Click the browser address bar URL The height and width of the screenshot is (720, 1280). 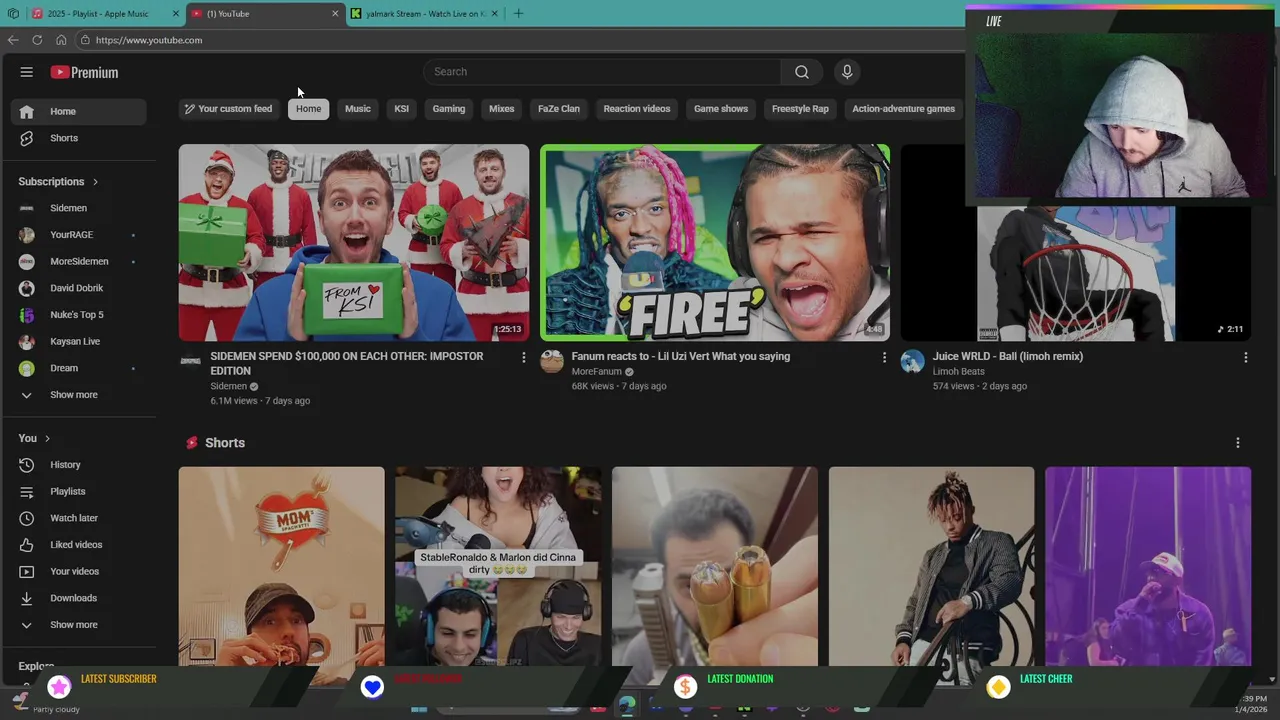[x=149, y=40]
